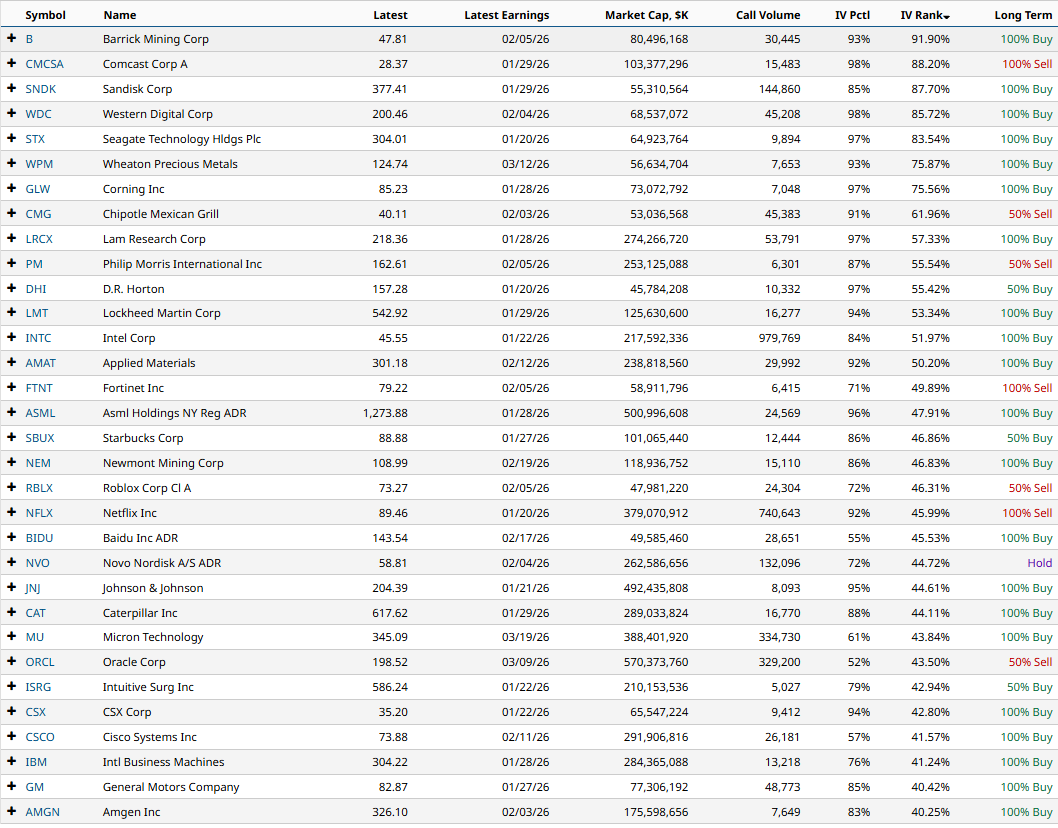Expand the Lam Research Corp row
The width and height of the screenshot is (1058, 828).
click(x=11, y=238)
